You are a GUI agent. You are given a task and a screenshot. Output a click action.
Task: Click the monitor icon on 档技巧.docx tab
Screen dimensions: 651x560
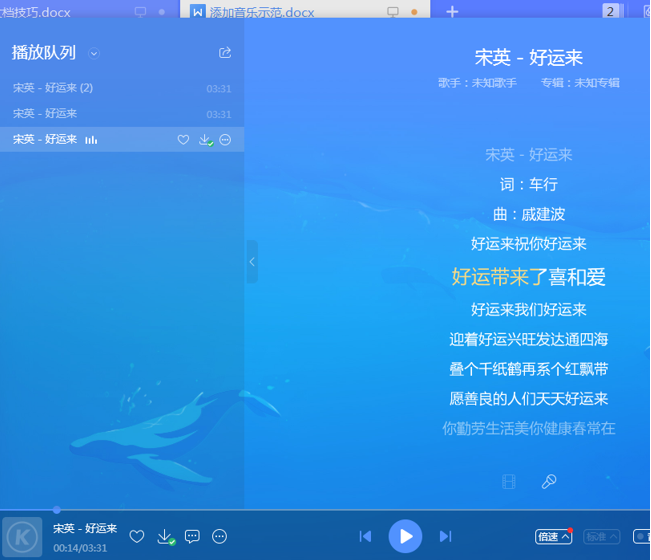(x=140, y=12)
